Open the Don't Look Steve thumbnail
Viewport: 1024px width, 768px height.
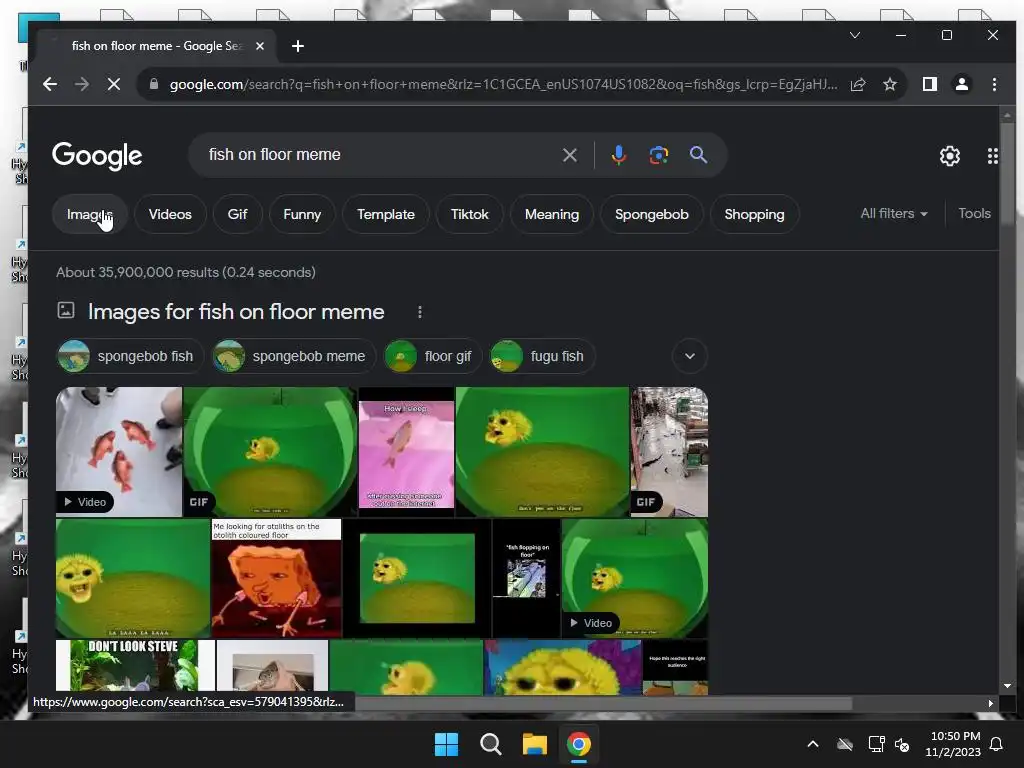pos(135,666)
